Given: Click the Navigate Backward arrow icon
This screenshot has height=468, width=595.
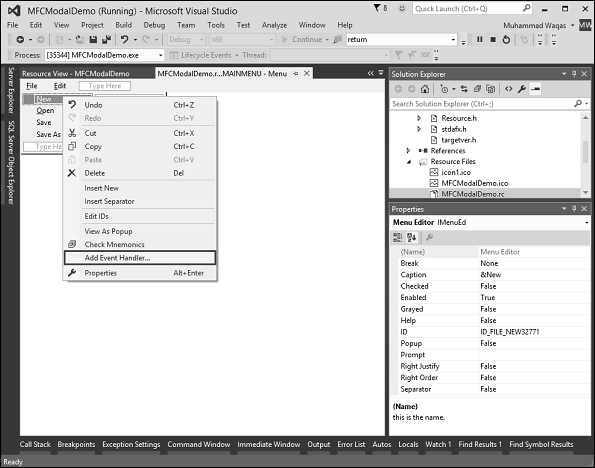Looking at the screenshot, I should click(20, 39).
